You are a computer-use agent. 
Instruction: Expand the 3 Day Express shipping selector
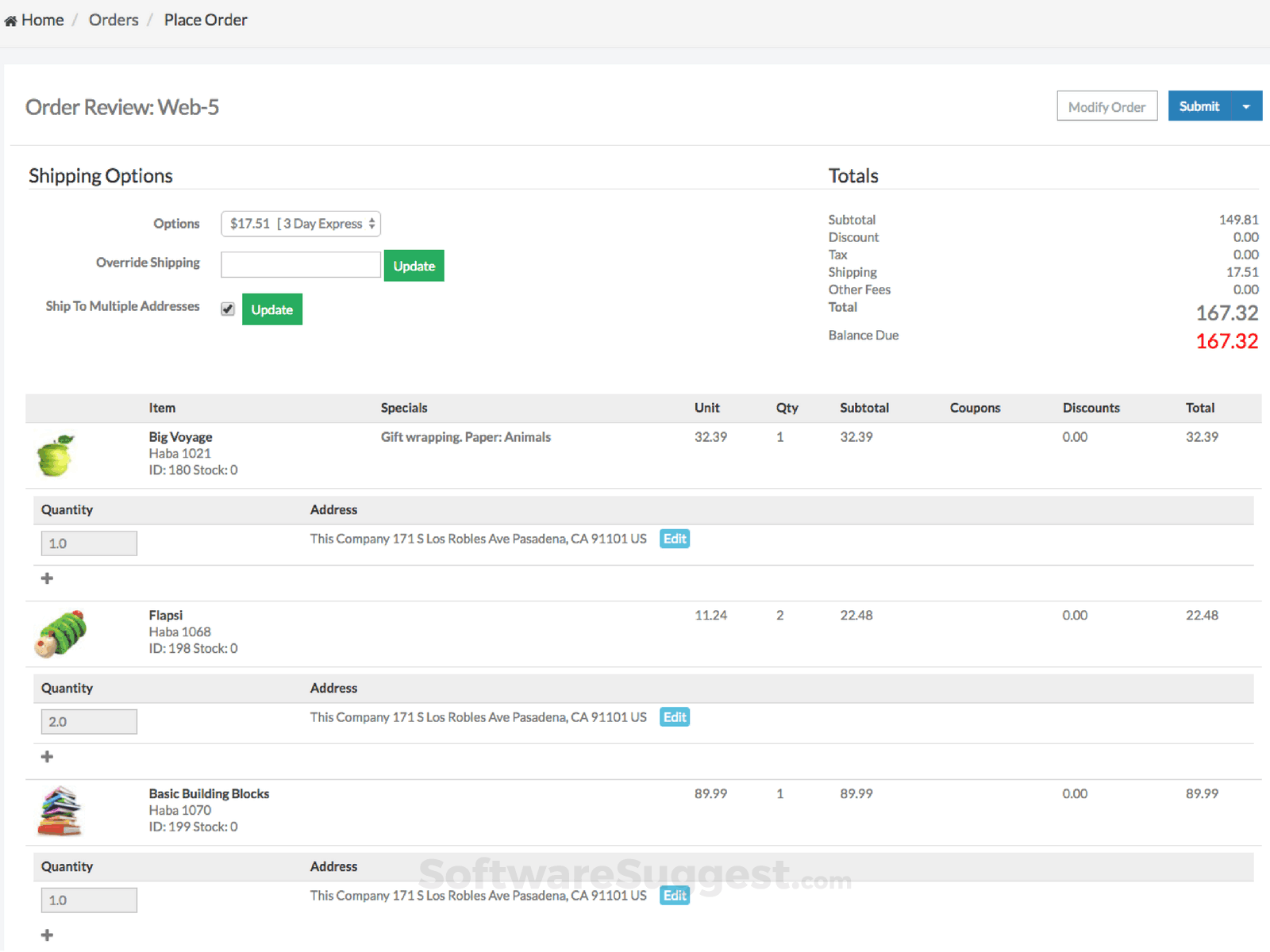coord(300,224)
